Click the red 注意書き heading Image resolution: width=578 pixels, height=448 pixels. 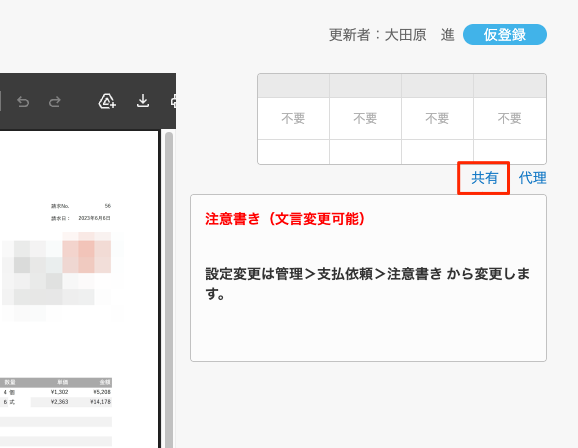pyautogui.click(x=285, y=219)
